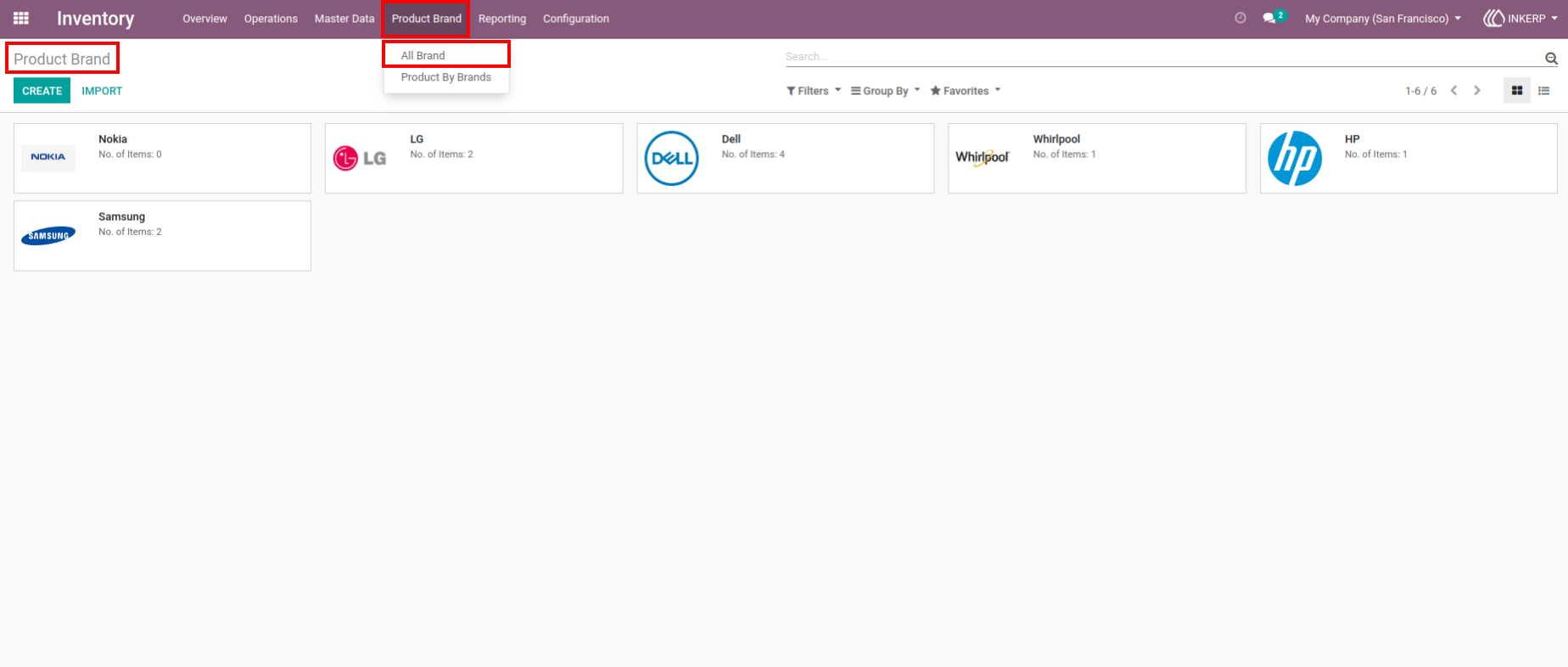Switch to list view icon
Viewport: 1568px width, 667px height.
pyautogui.click(x=1544, y=91)
